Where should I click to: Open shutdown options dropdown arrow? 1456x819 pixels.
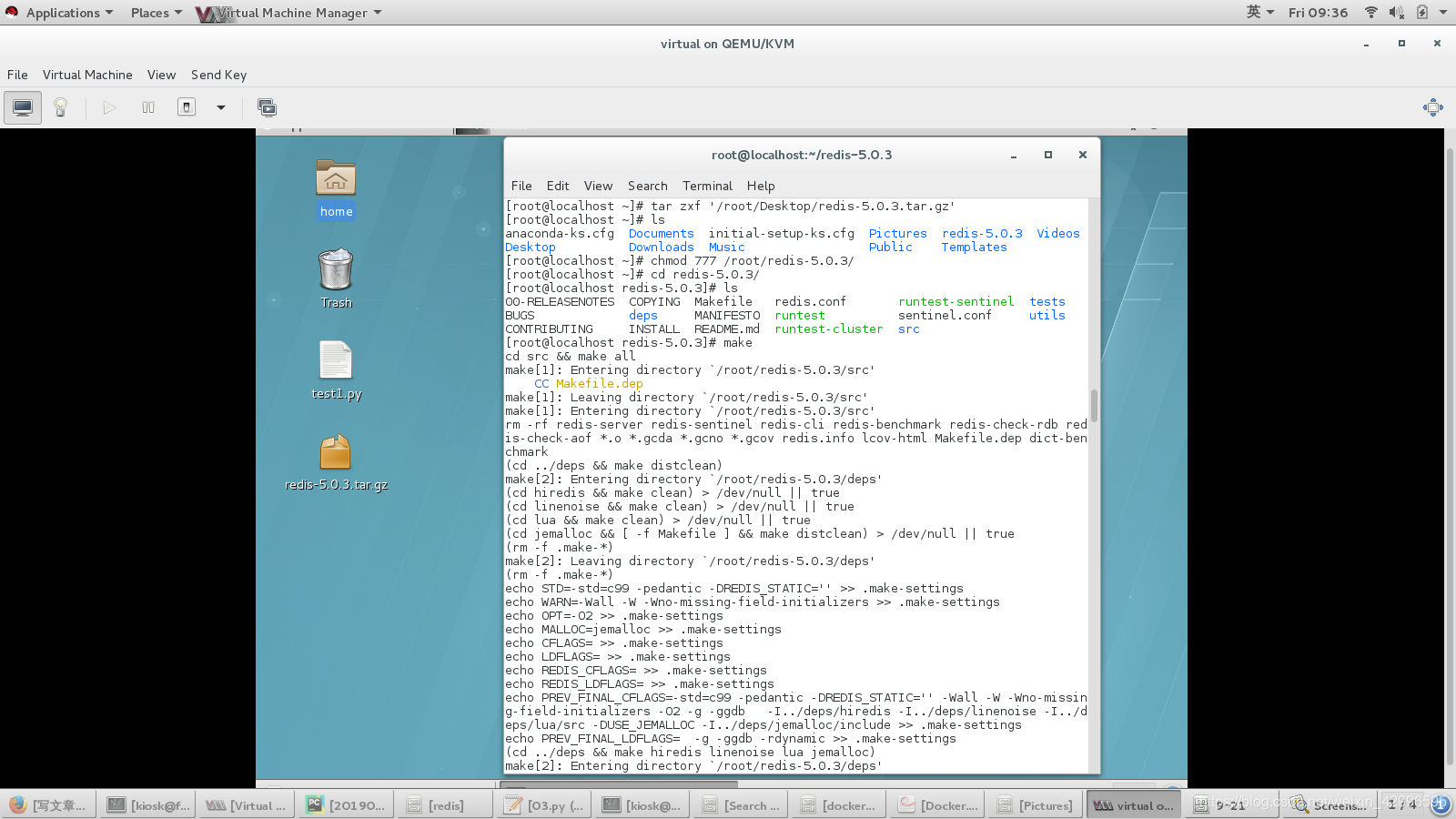click(220, 107)
